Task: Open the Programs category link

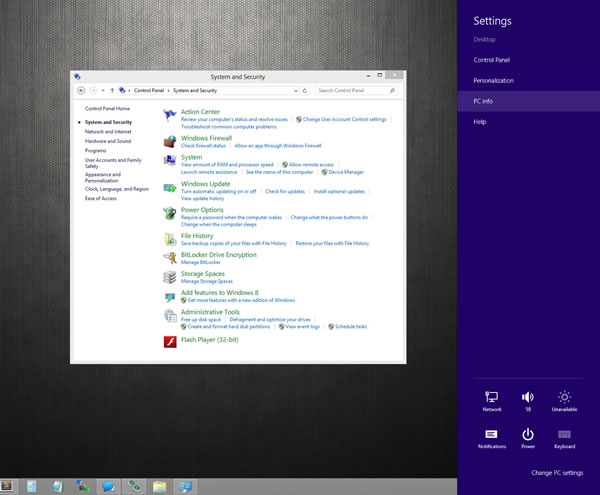Action: 96,151
